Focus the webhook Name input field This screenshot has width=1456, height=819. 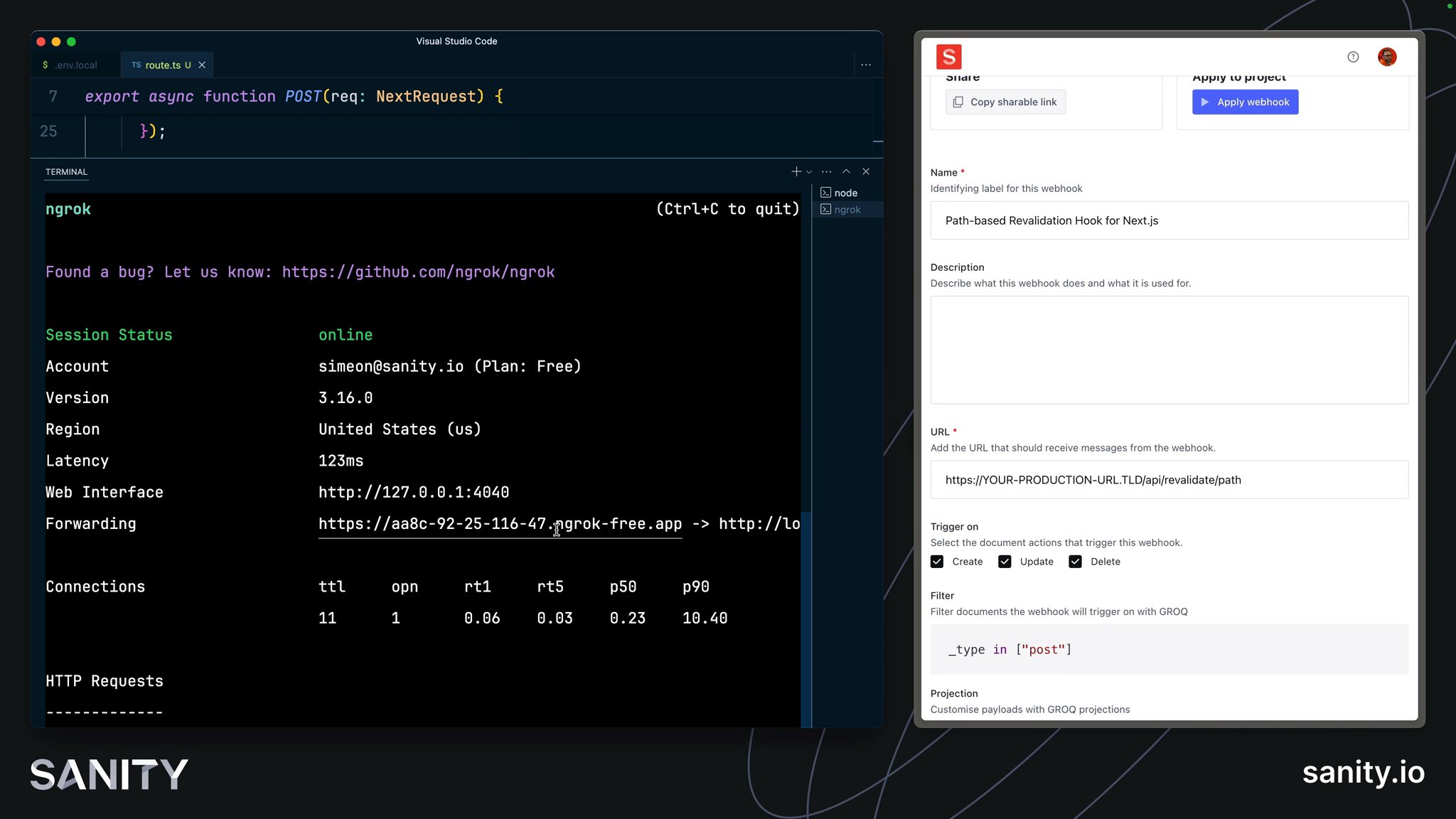[1169, 220]
